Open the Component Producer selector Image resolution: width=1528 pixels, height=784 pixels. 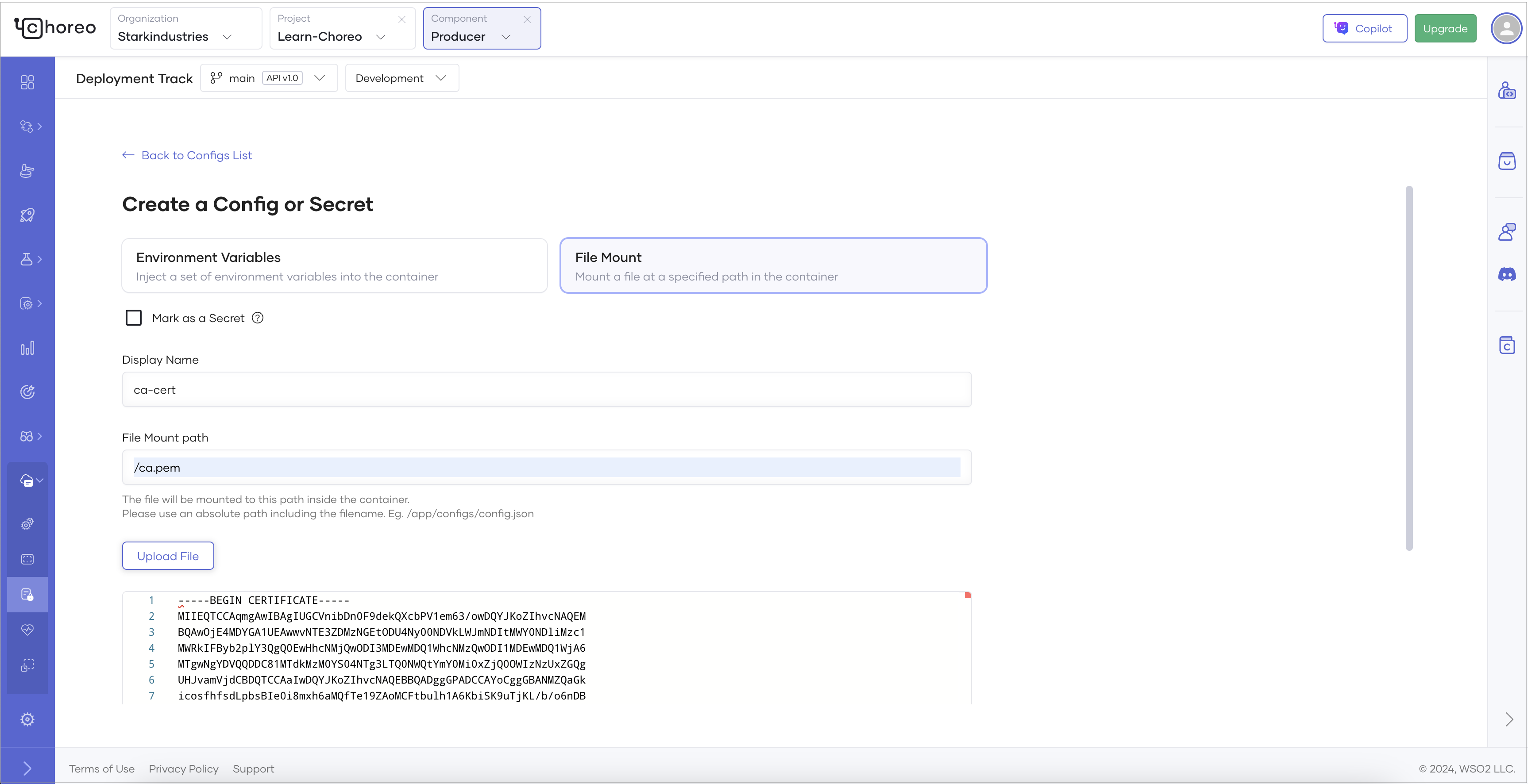481,28
